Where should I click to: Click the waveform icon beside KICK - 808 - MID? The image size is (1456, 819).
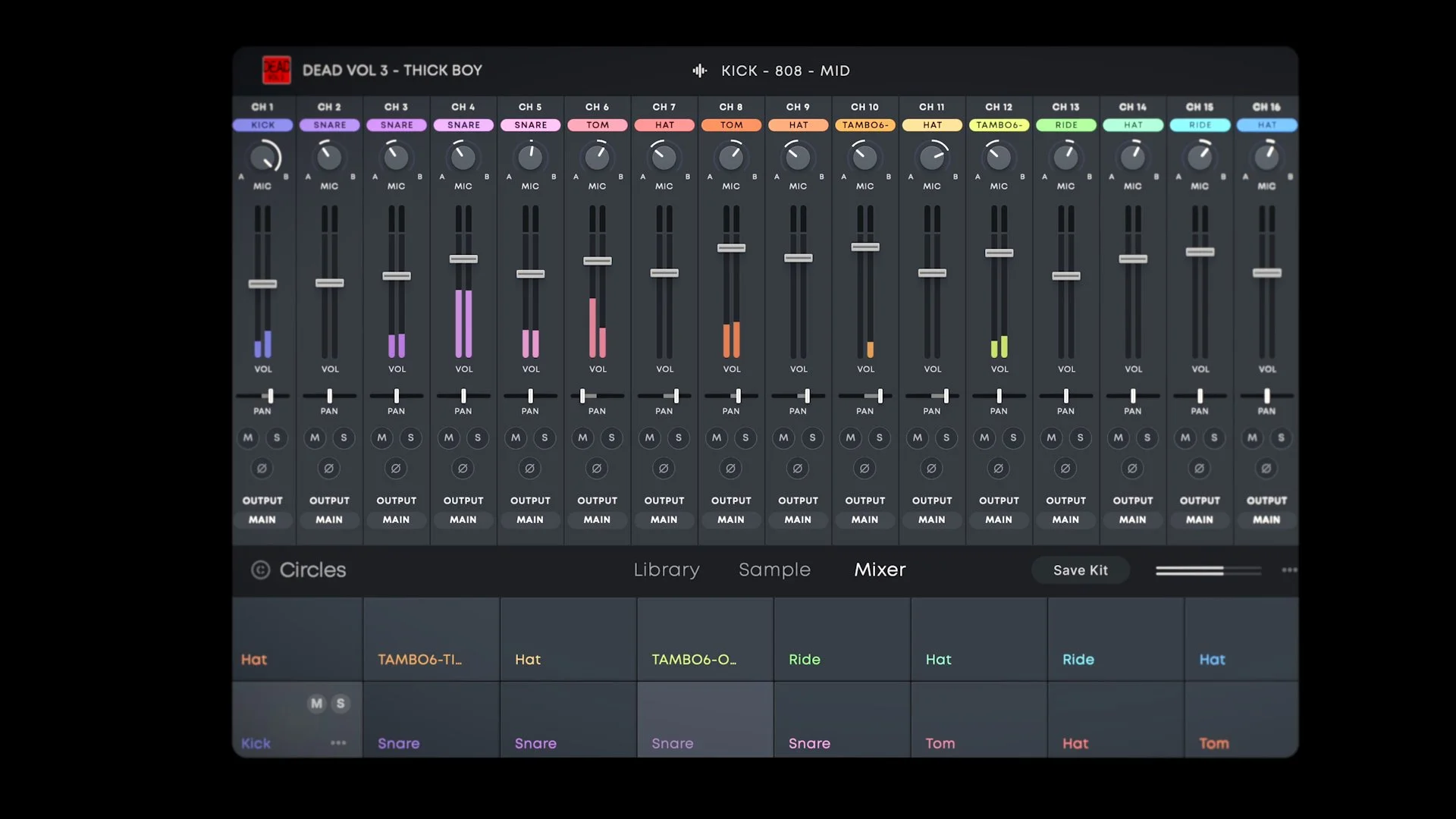coord(699,71)
